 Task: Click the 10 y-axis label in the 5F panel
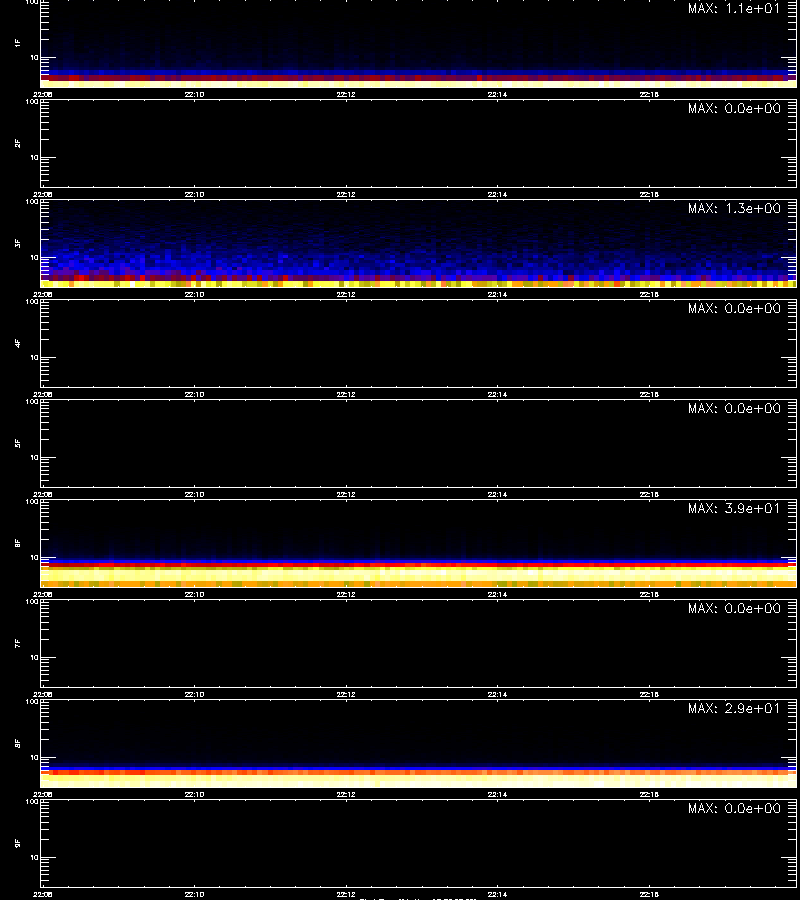click(x=34, y=457)
